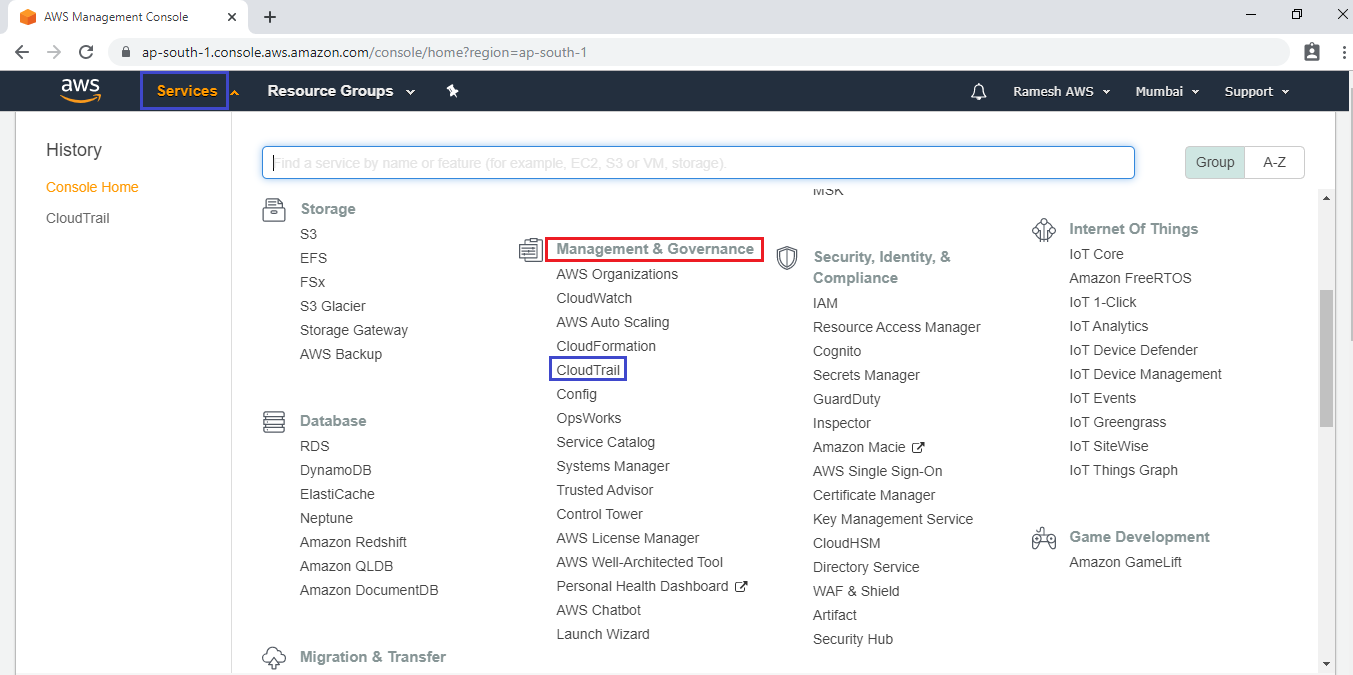Click the Internet Of Things icon
The image size is (1353, 675).
coord(1043,229)
